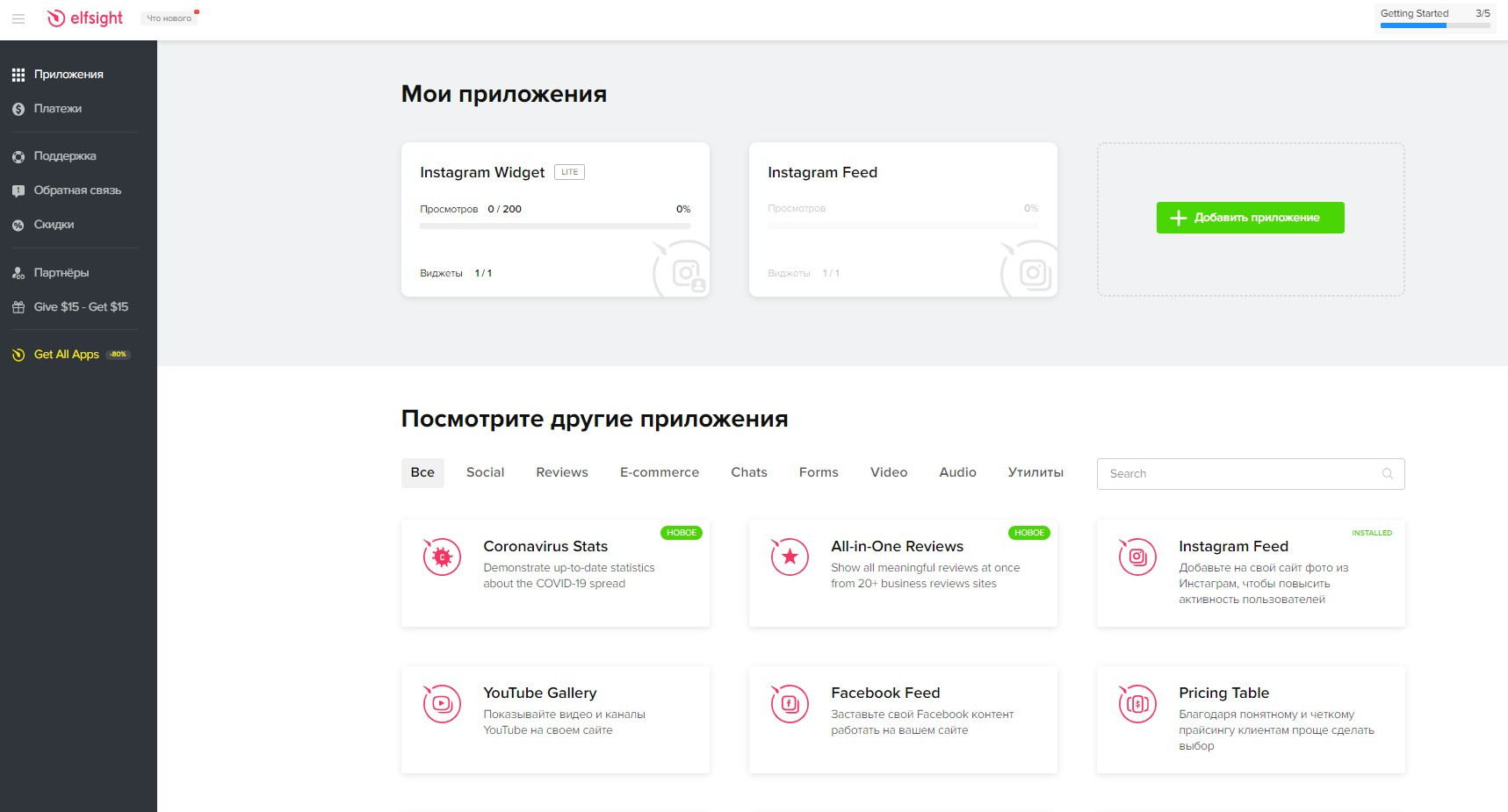Click the green Добавить приложение button
Screen dimensions: 1508x812
pyautogui.click(x=1250, y=218)
